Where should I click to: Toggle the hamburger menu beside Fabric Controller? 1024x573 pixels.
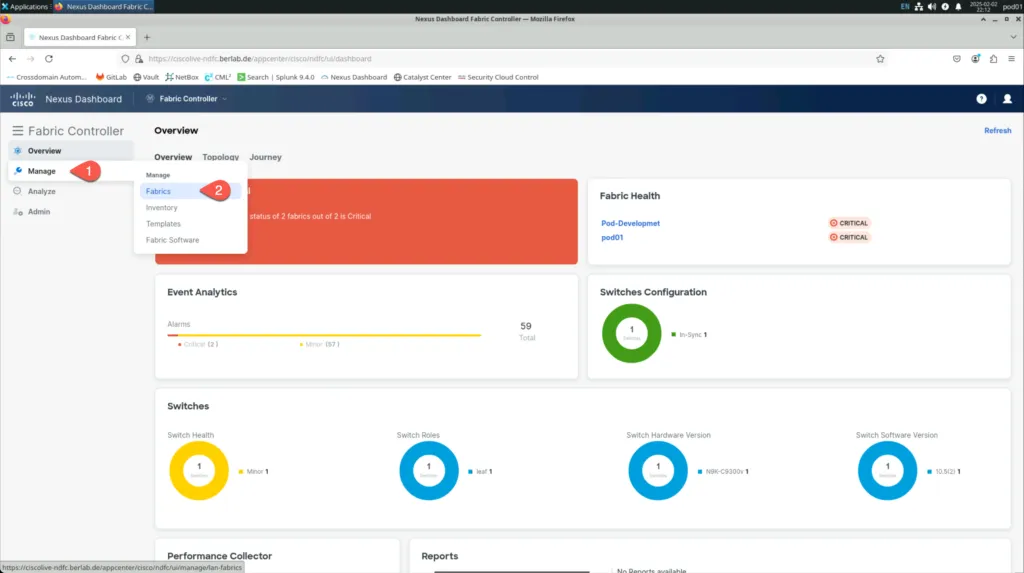17,131
